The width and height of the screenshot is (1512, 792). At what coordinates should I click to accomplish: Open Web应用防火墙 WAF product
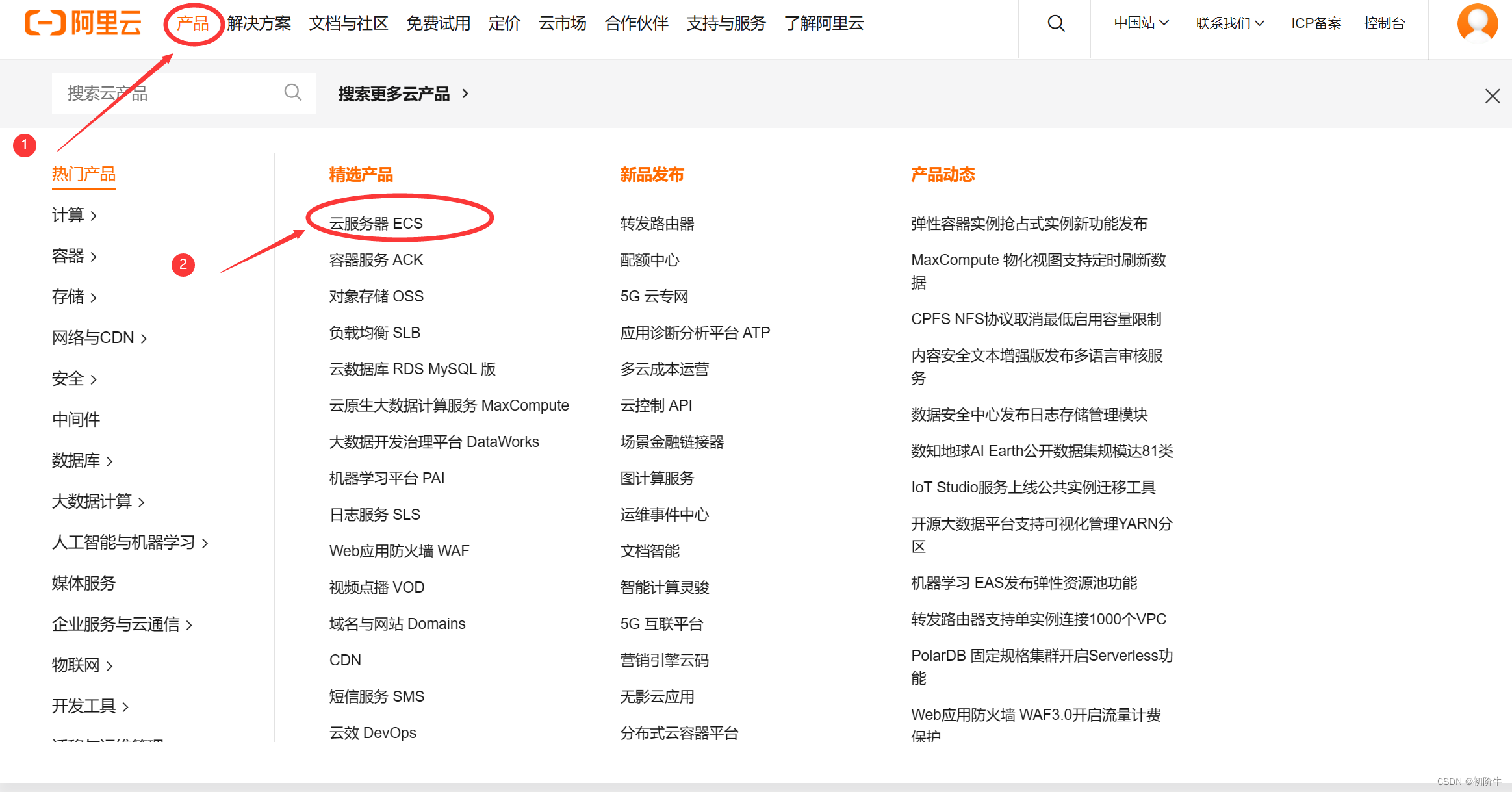click(400, 551)
